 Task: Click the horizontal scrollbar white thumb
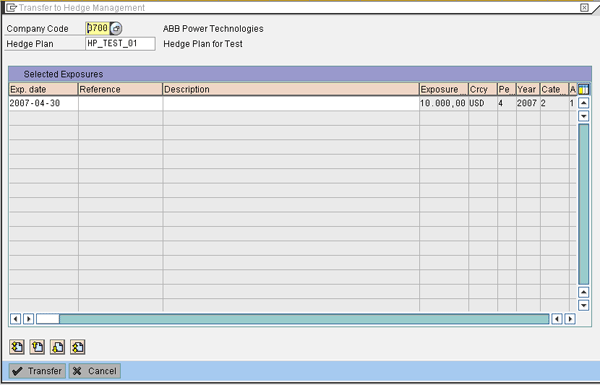pos(48,319)
